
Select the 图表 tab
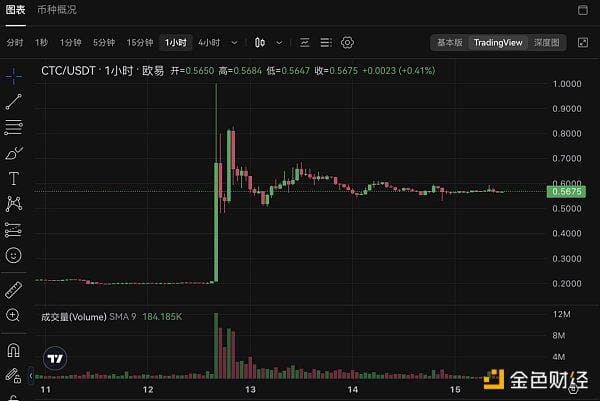point(16,10)
